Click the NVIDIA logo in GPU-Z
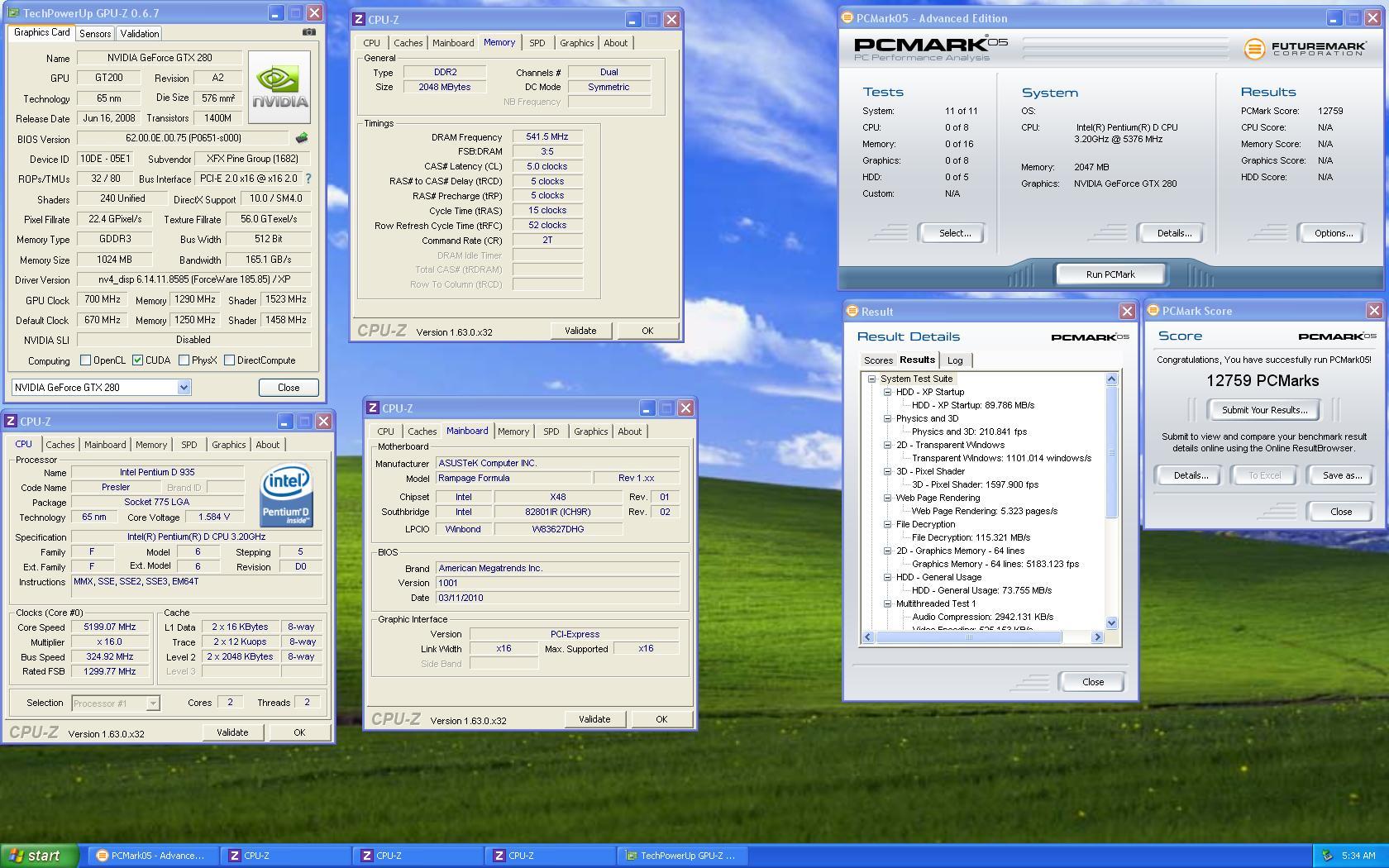Screen dimensions: 1389x868 (x=279, y=87)
